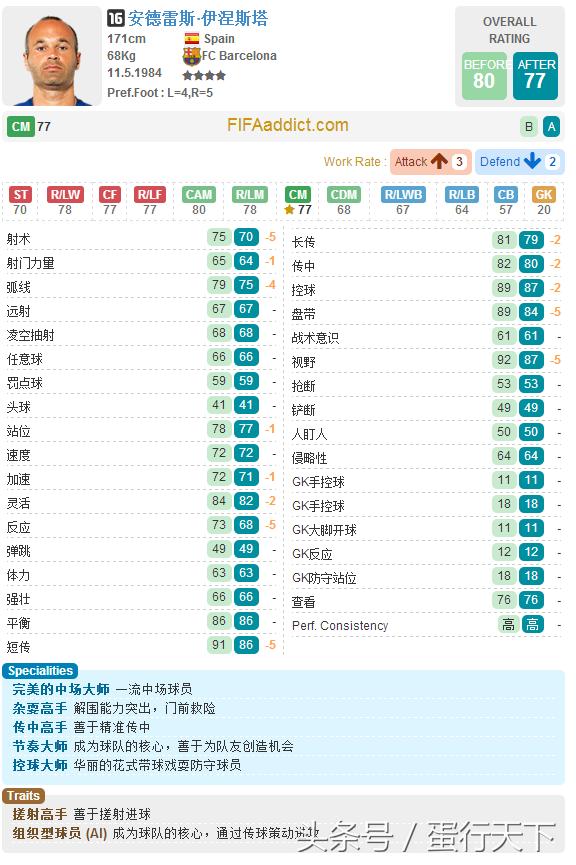Click the jersey number 16 badge

pyautogui.click(x=115, y=19)
